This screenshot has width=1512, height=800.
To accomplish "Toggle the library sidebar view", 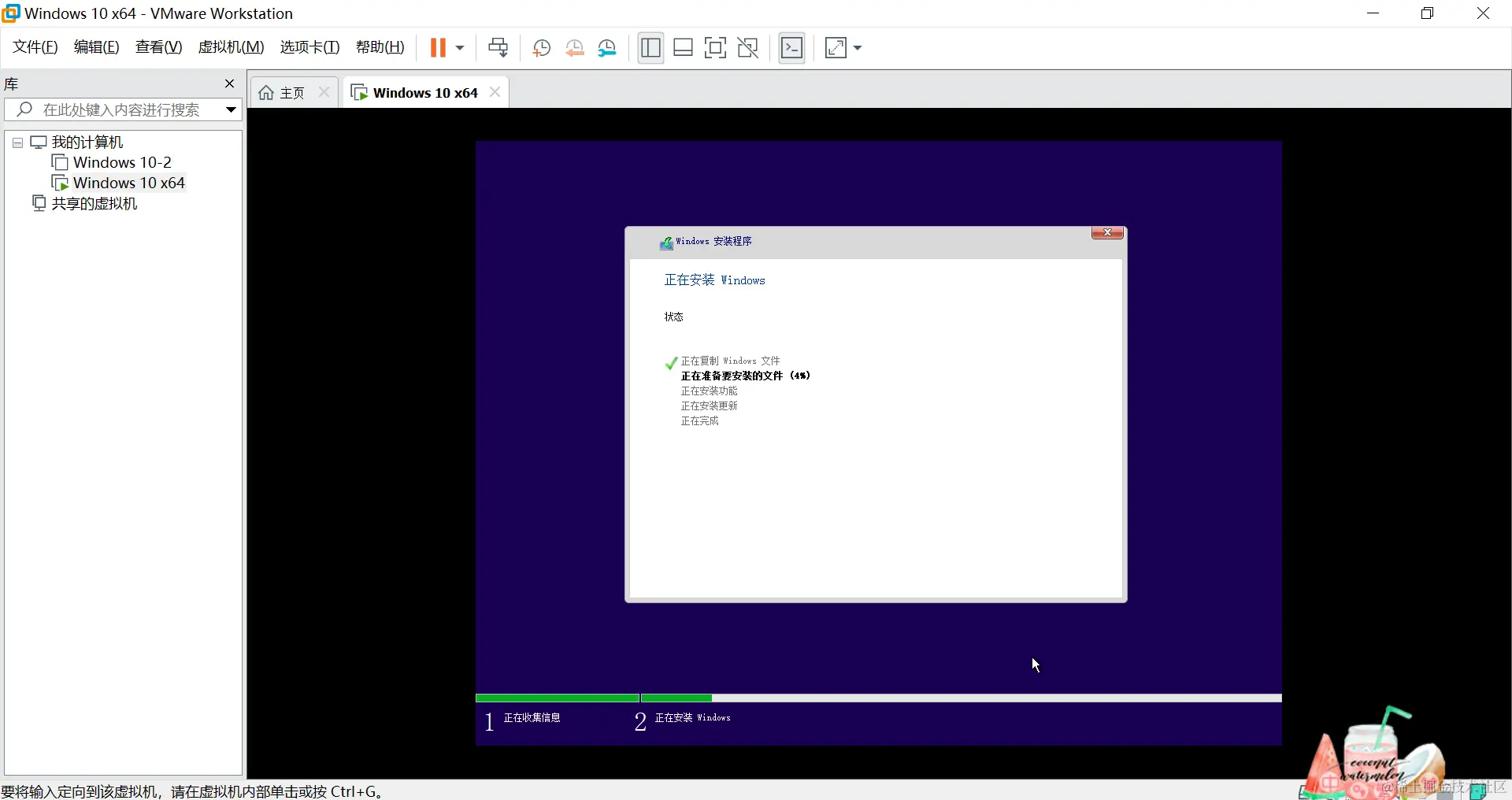I will point(650,48).
